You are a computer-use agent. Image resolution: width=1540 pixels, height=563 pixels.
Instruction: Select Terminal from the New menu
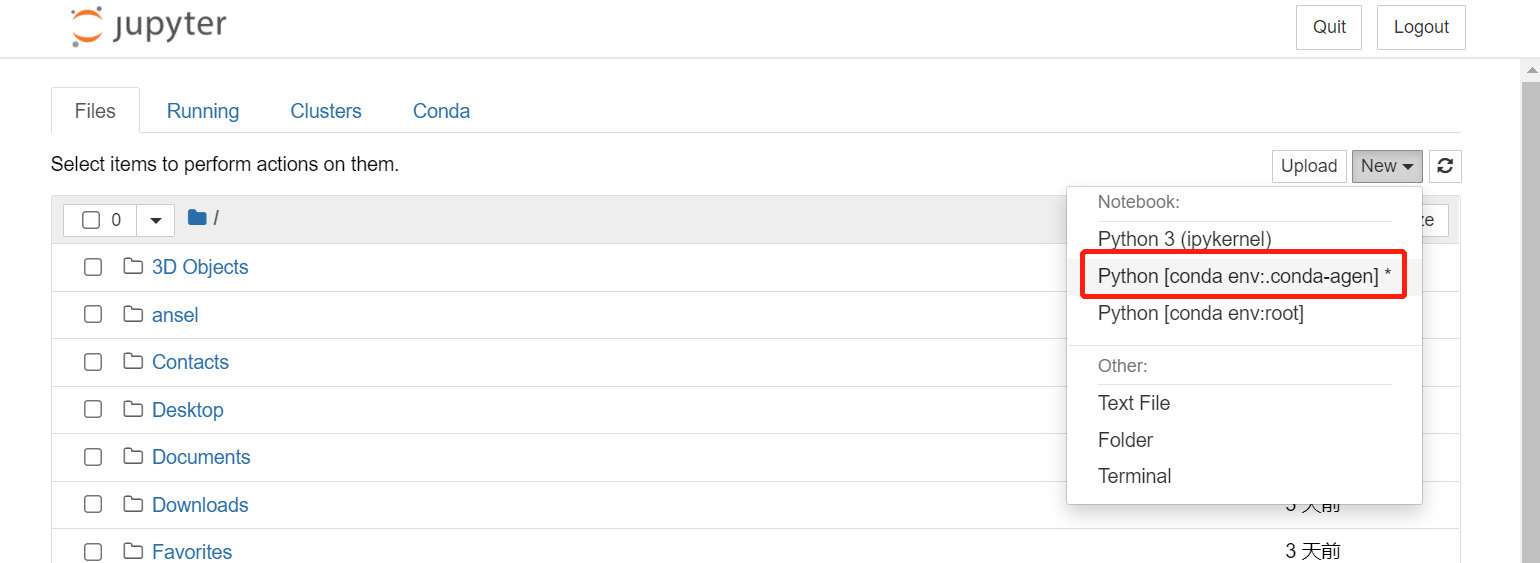(x=1134, y=477)
